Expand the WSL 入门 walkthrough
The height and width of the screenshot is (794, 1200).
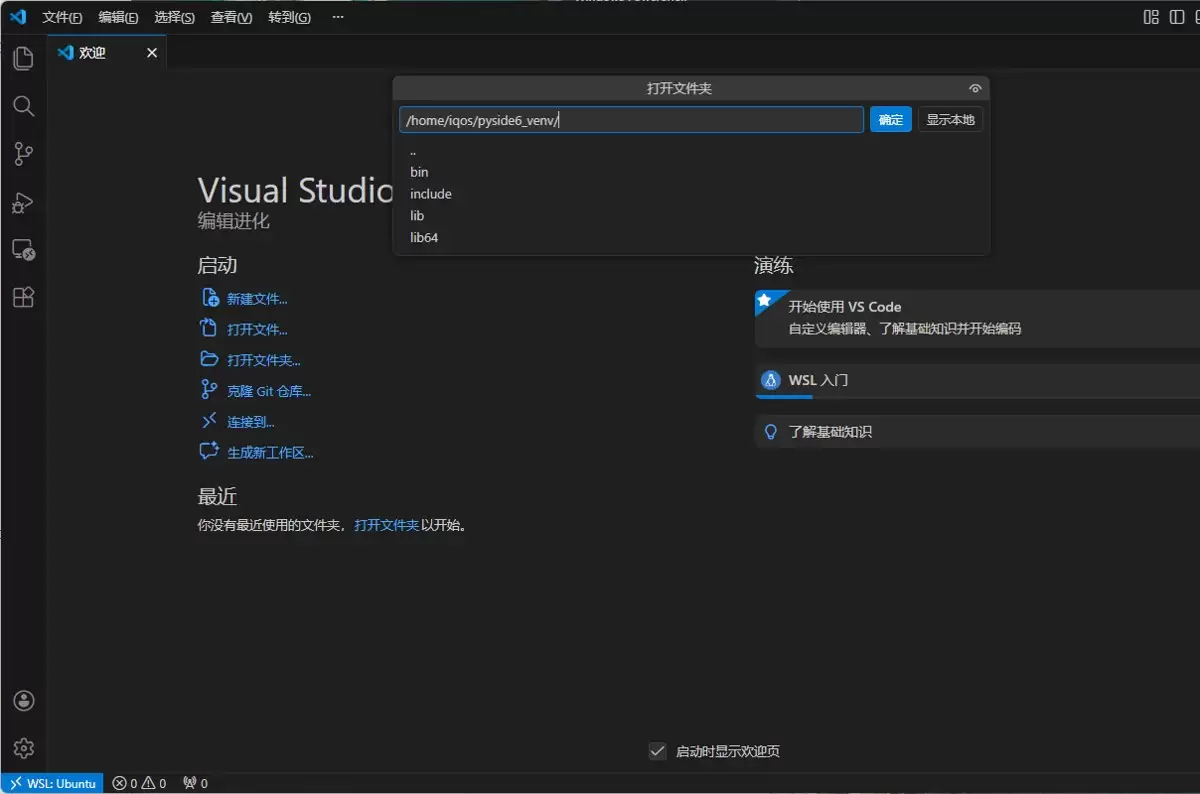coord(818,380)
